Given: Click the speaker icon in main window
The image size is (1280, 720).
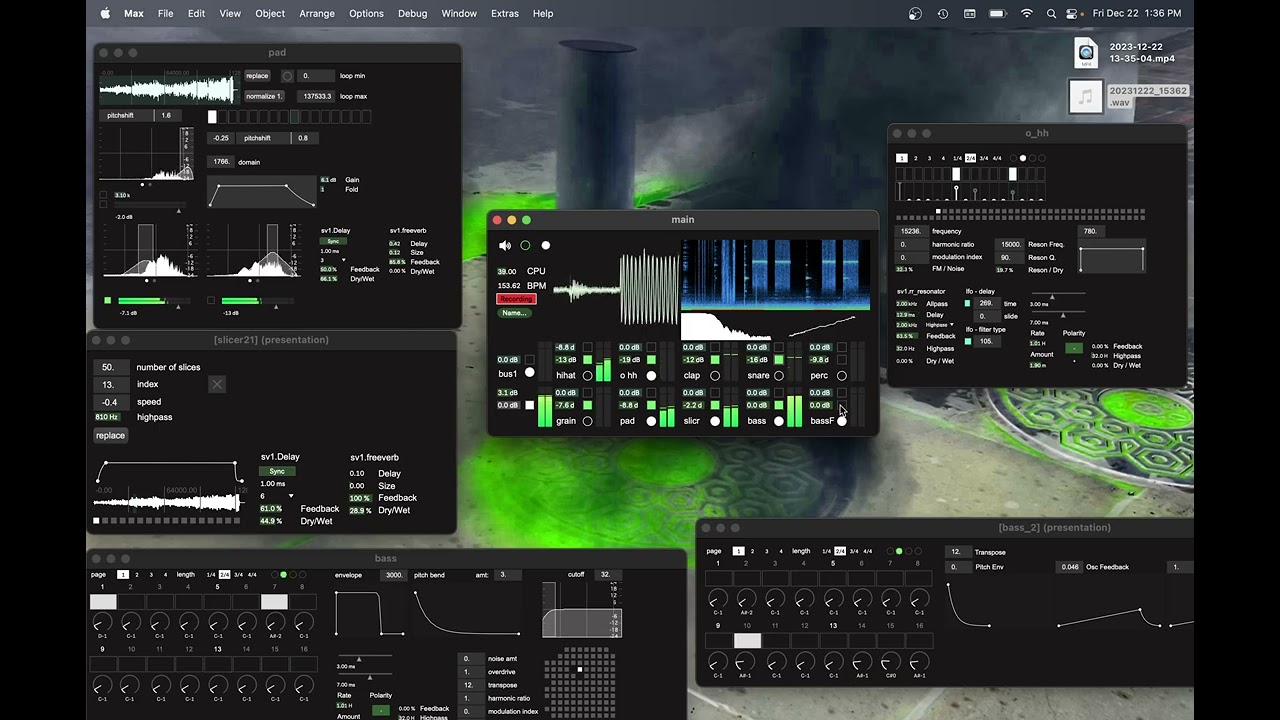Looking at the screenshot, I should pyautogui.click(x=505, y=245).
